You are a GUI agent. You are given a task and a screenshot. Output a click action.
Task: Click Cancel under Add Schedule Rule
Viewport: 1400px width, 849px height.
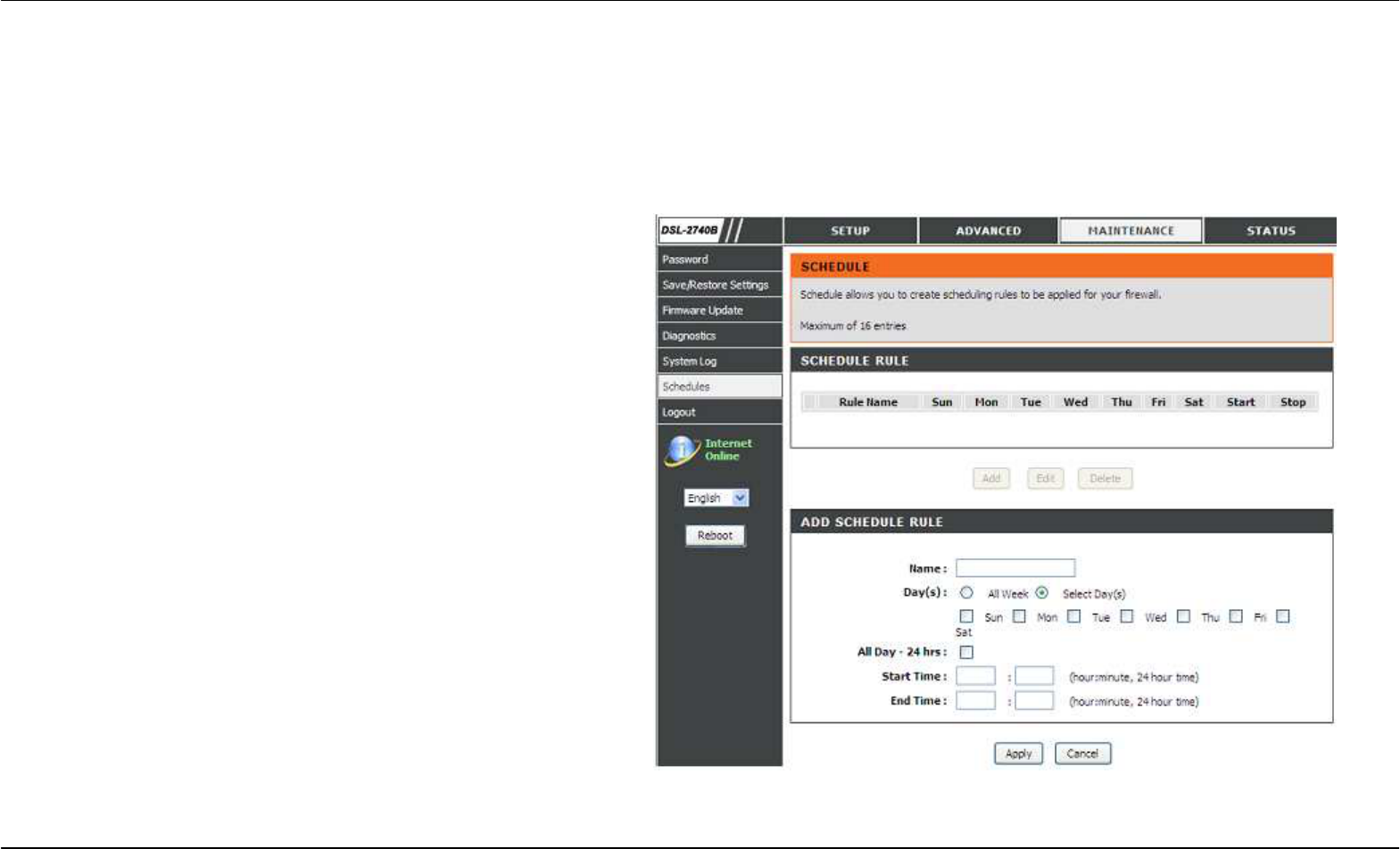(1082, 754)
